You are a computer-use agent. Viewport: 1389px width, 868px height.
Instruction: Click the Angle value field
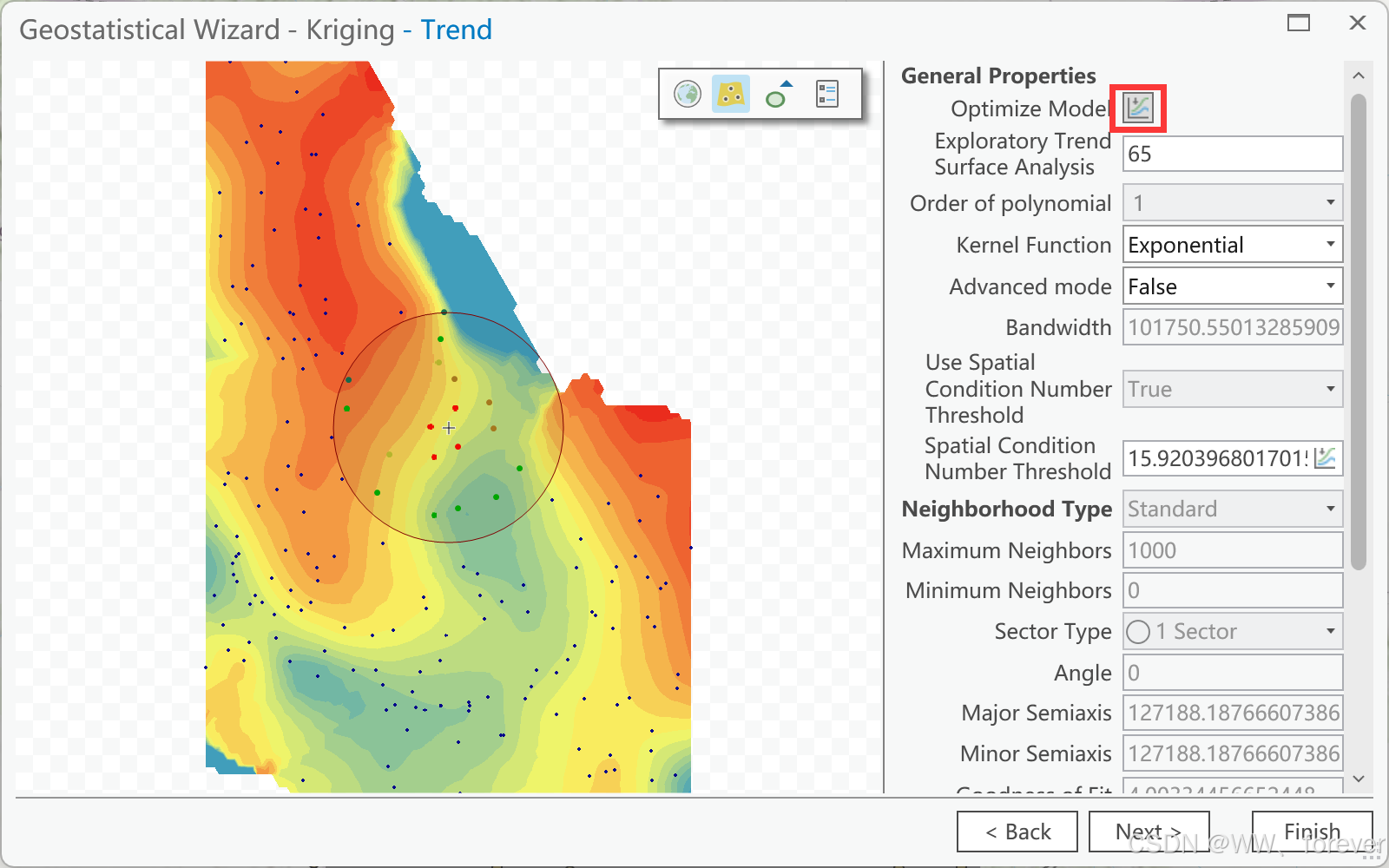[1233, 673]
